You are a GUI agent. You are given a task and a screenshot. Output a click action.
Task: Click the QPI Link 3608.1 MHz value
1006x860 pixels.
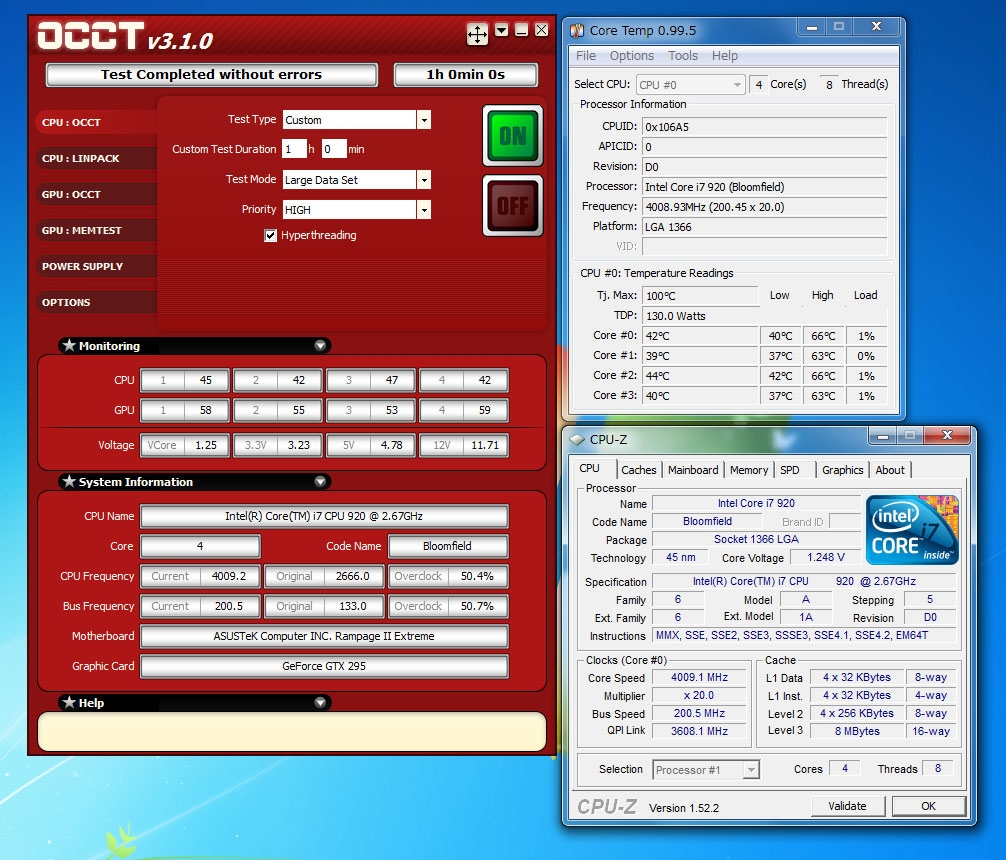pos(699,731)
